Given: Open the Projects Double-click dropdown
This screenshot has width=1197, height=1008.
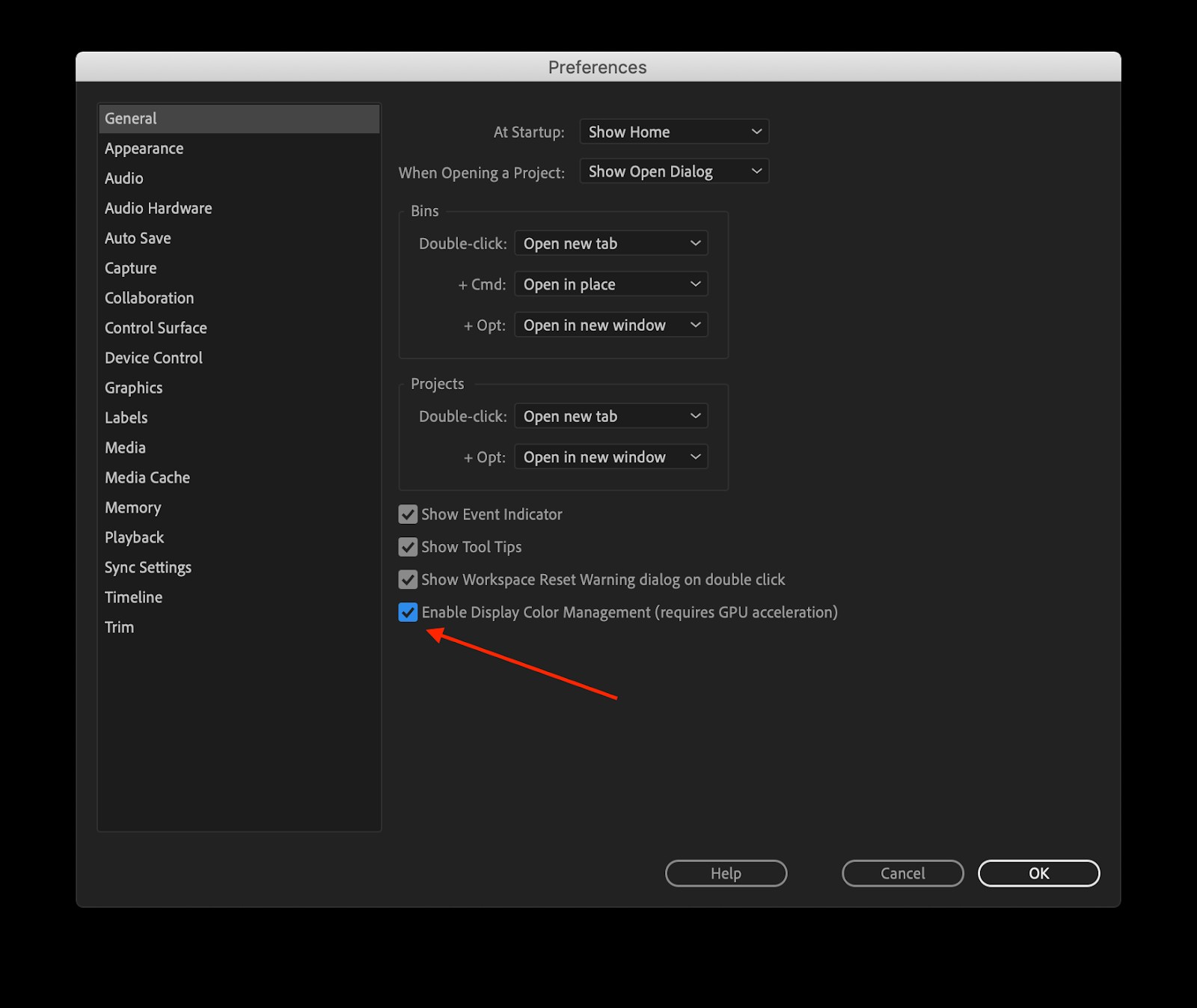Looking at the screenshot, I should [610, 415].
